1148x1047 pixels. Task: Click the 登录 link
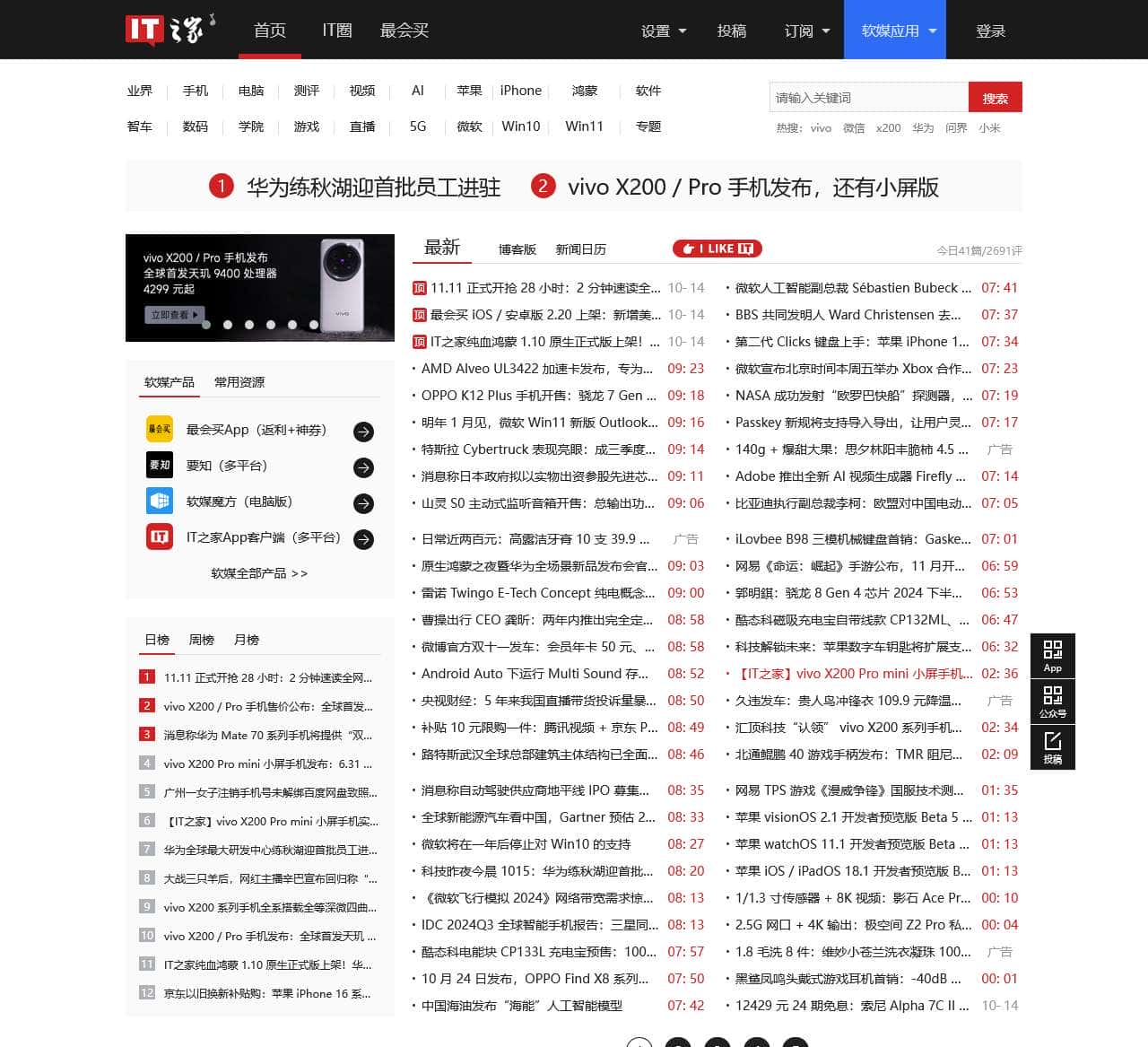point(991,31)
